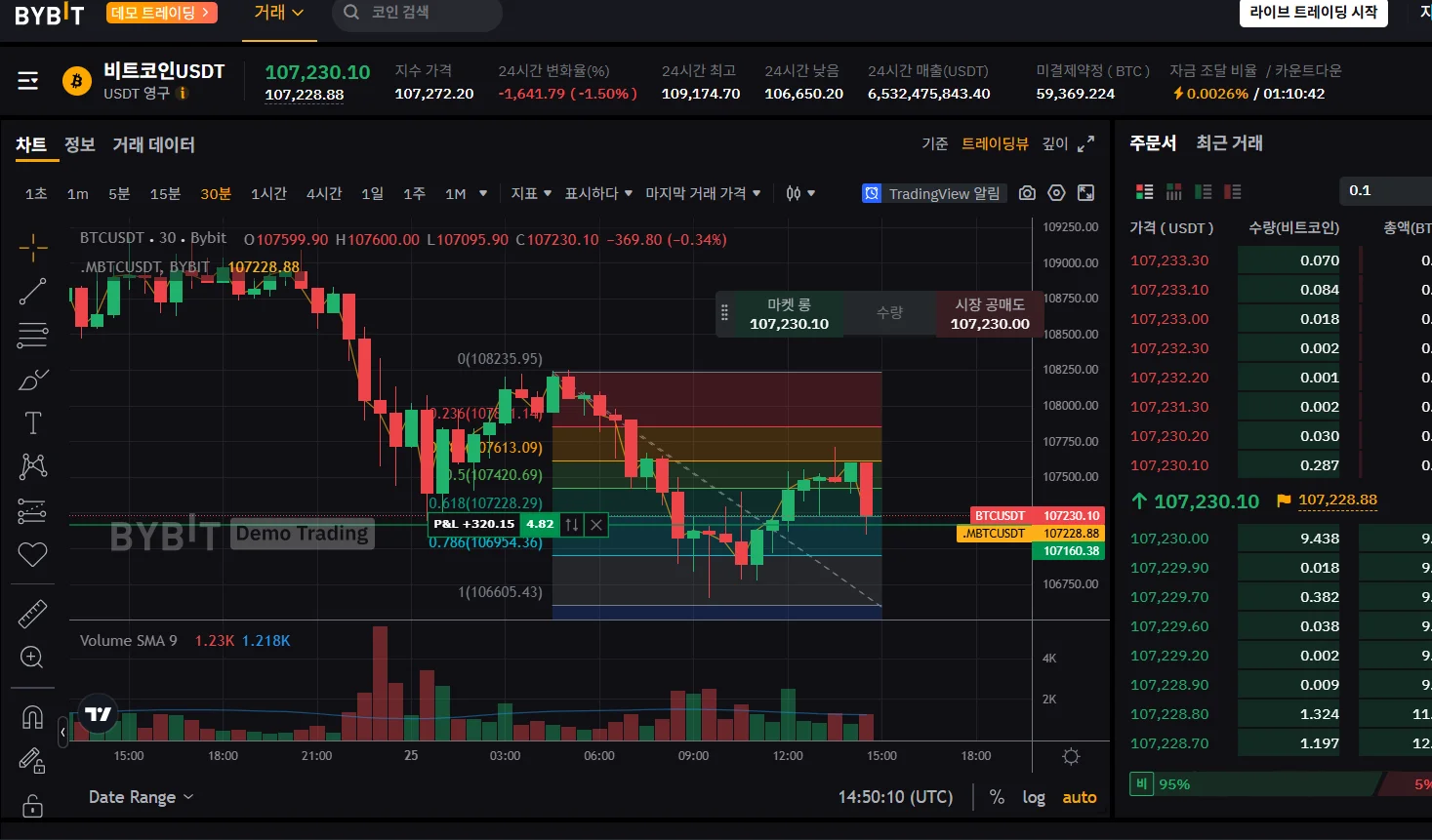This screenshot has width=1432, height=840.
Task: Click the 14:50:10 (UTC) timezone selector
Action: (x=895, y=797)
